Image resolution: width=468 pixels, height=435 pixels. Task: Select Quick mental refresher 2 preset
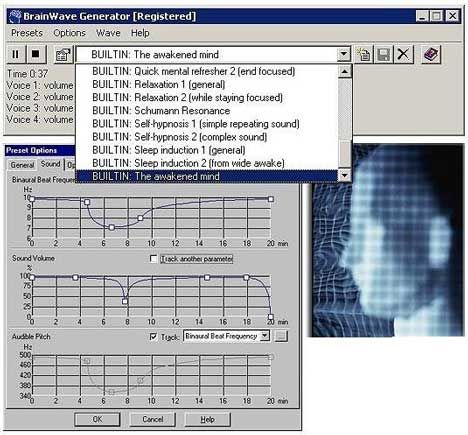click(x=207, y=71)
